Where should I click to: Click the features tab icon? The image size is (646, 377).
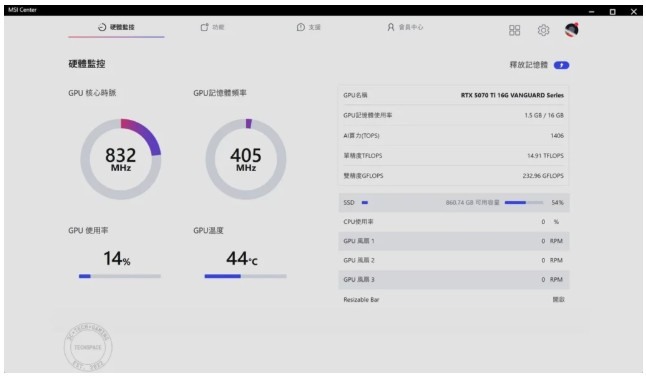point(204,27)
